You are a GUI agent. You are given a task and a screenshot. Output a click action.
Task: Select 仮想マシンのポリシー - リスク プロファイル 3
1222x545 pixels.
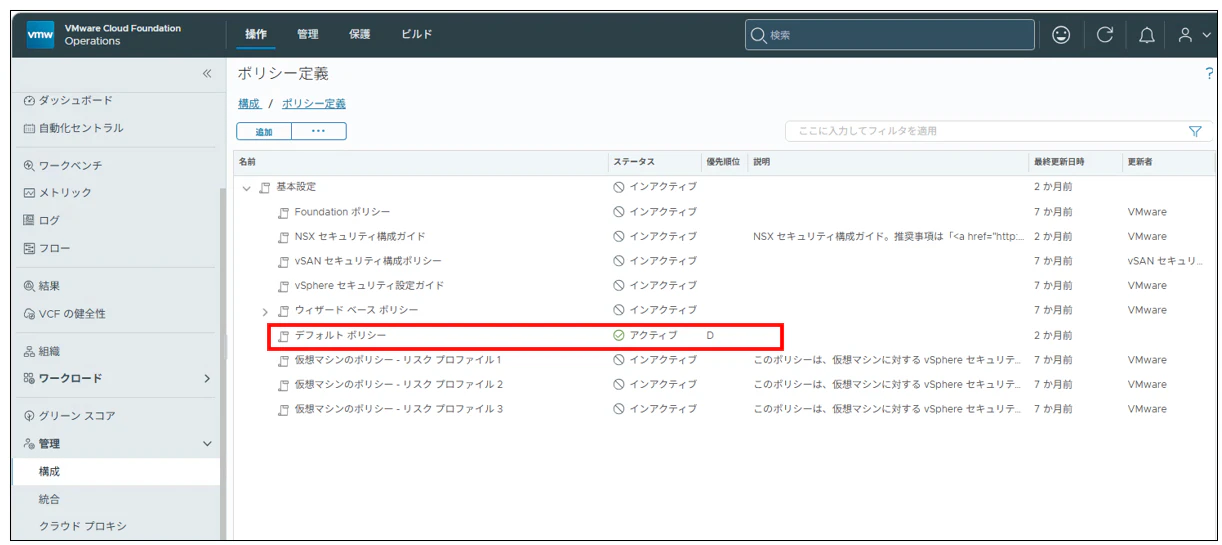click(x=398, y=409)
